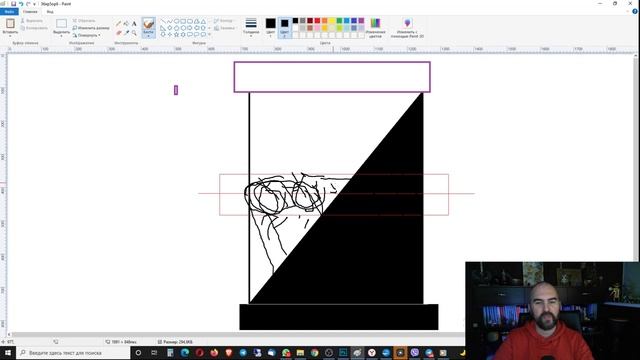Select the Color picker eyedropper tool
The height and width of the screenshot is (360, 640).
tap(127, 33)
